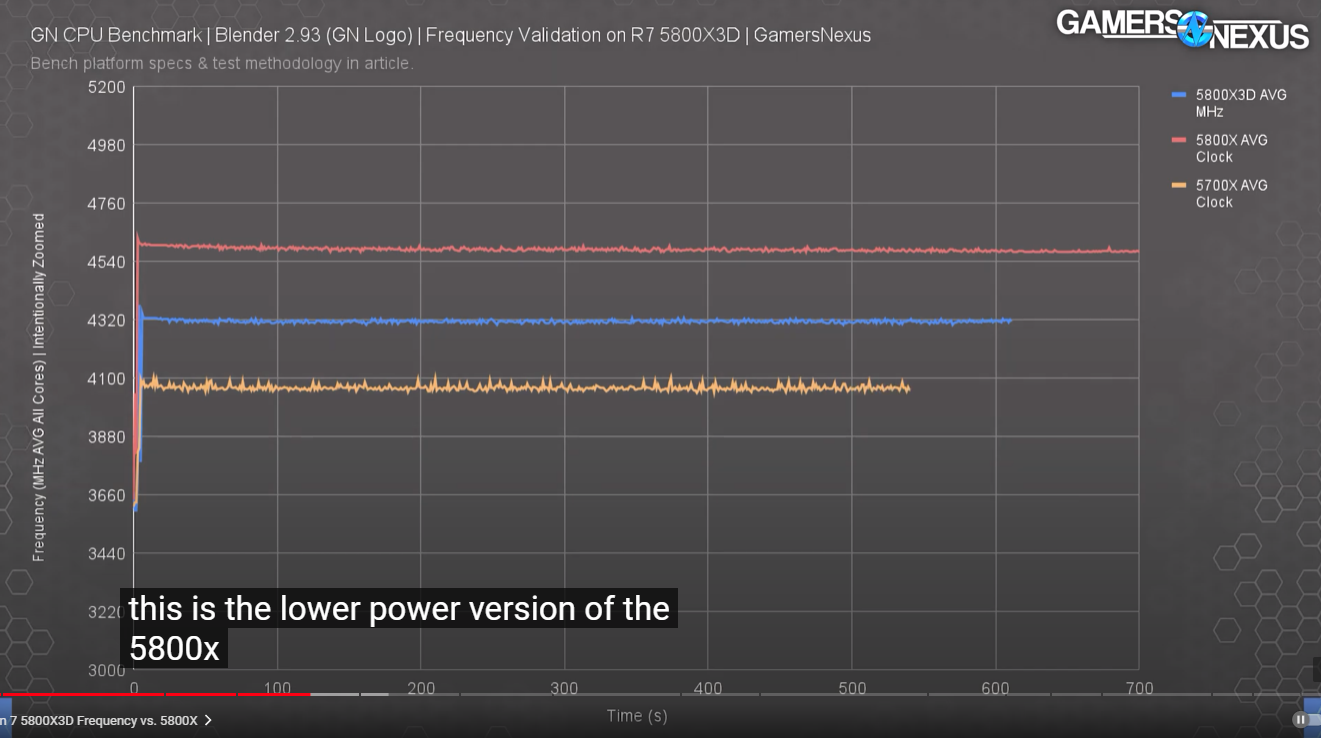Viewport: 1321px width, 738px height.
Task: Click the legend label '5800X AVG Clock'
Action: coord(1232,148)
